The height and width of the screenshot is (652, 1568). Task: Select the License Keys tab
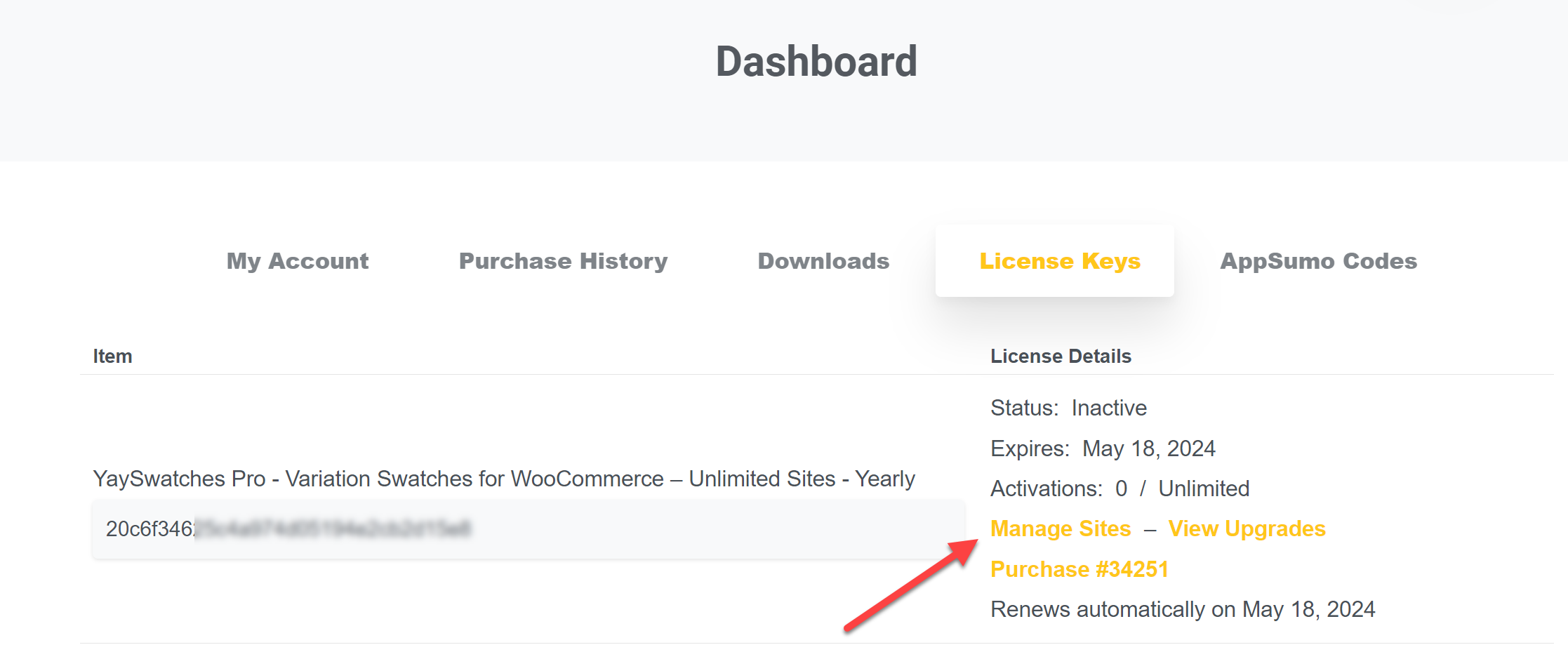[1059, 261]
